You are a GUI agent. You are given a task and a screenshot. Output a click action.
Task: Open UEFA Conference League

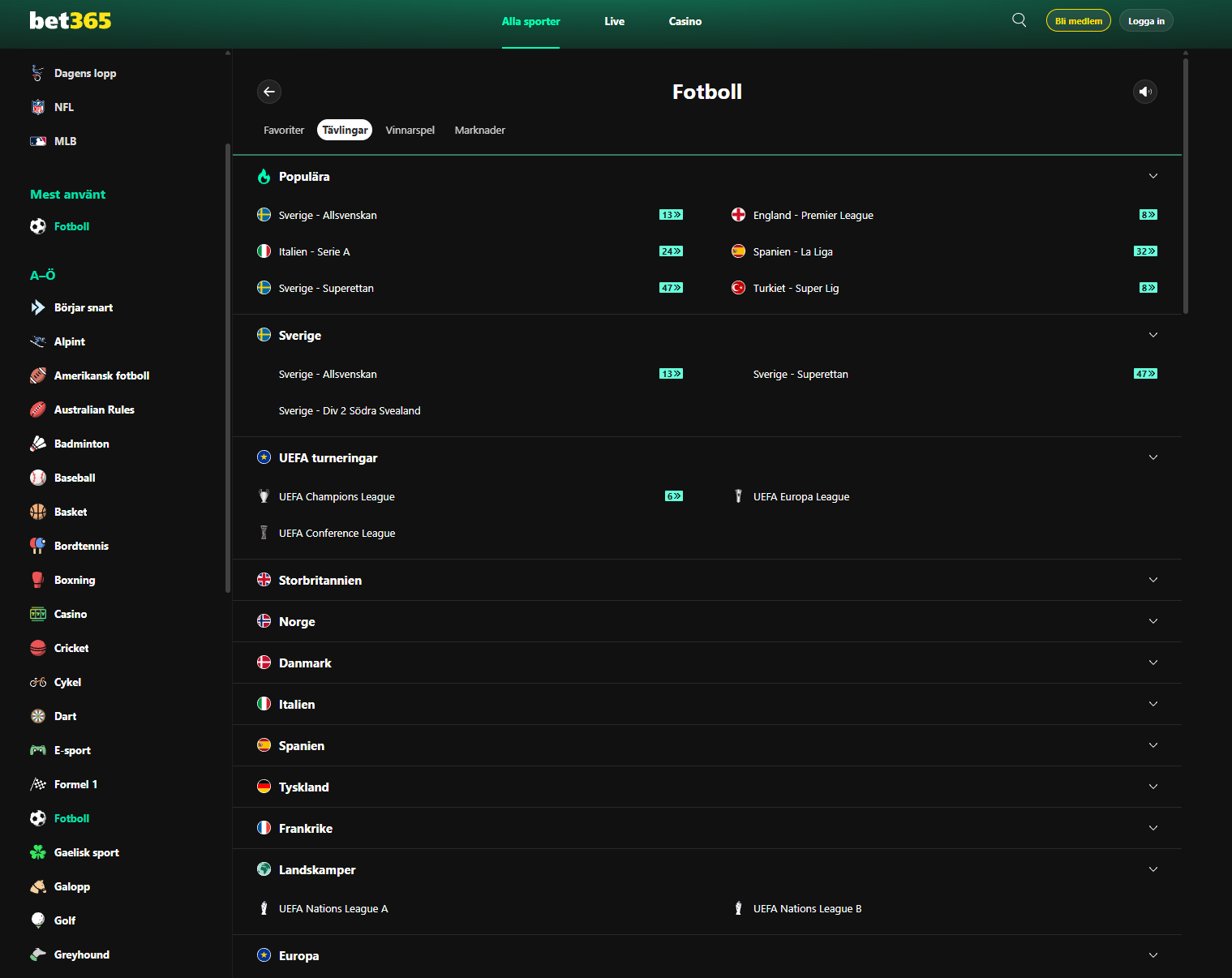tap(337, 533)
